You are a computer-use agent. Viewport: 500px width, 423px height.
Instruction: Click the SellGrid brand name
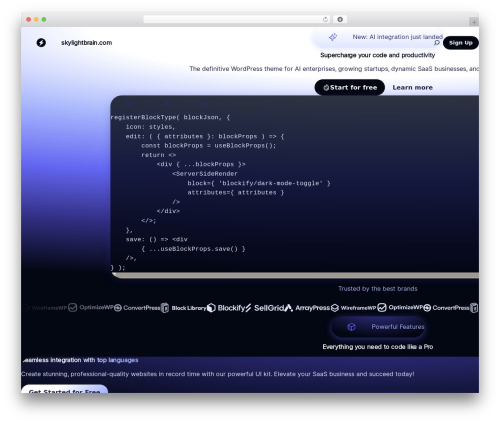point(269,308)
